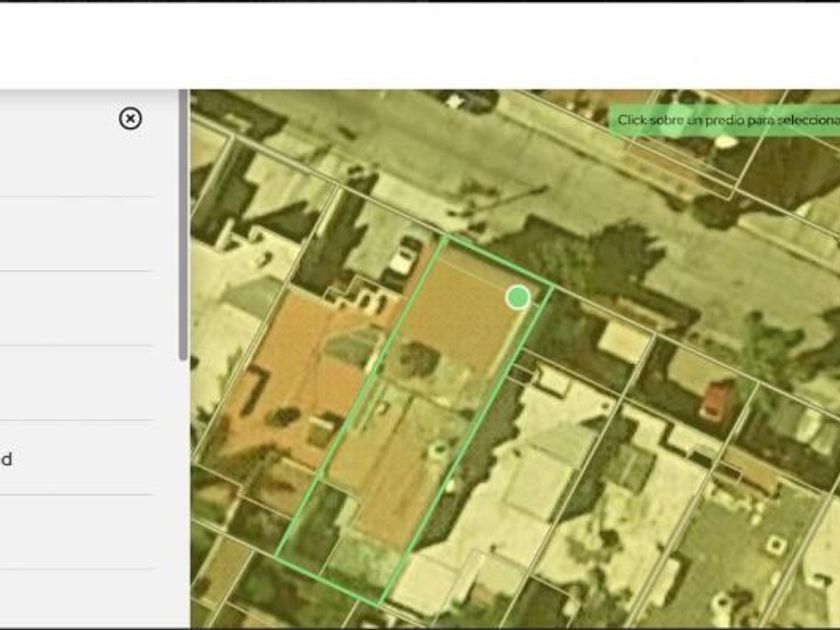Click the 'Click sobre un predio para seleccionar' banner
Viewport: 840px width, 630px height.
(724, 120)
